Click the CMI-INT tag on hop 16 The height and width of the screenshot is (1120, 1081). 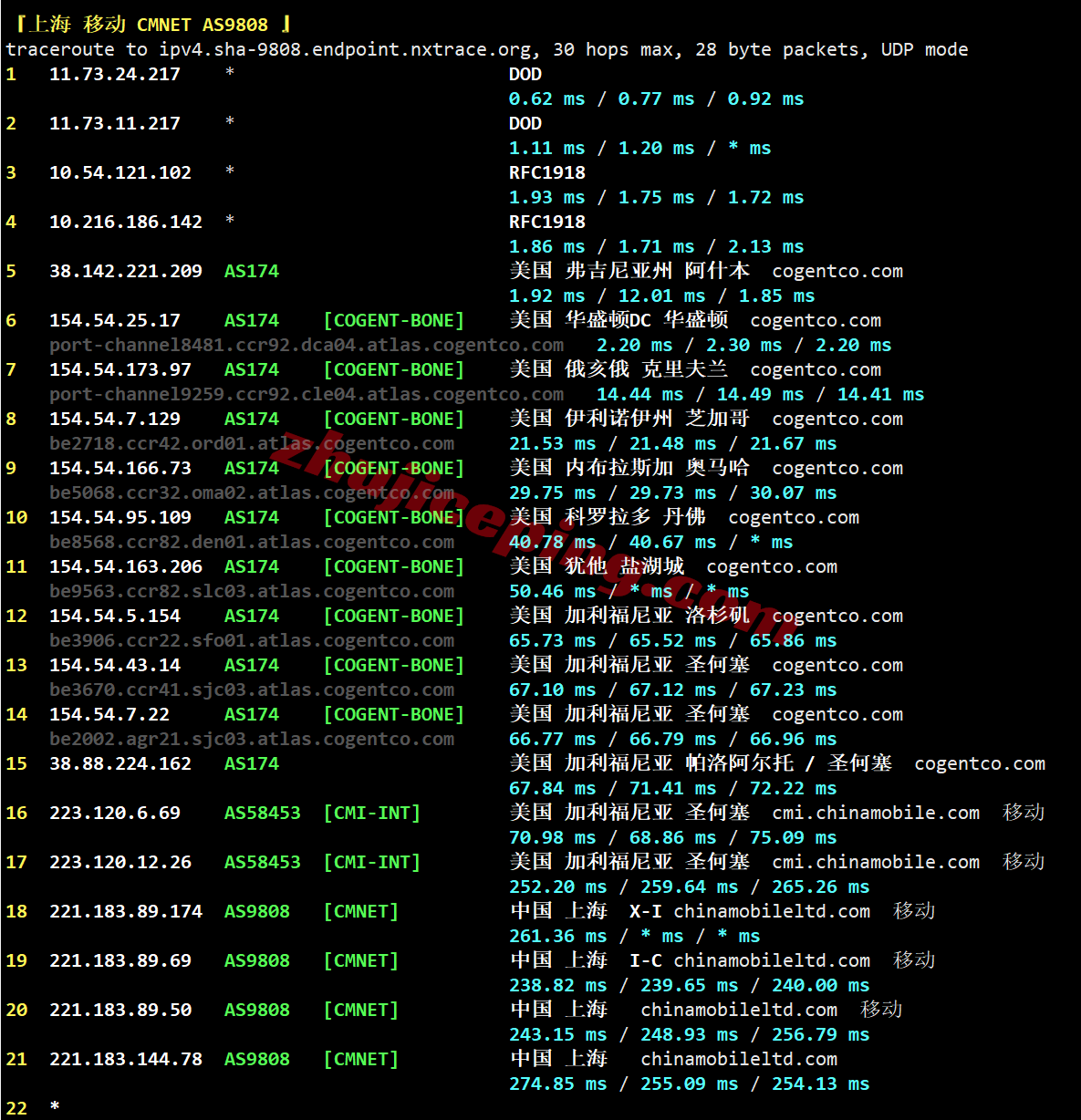pyautogui.click(x=372, y=813)
